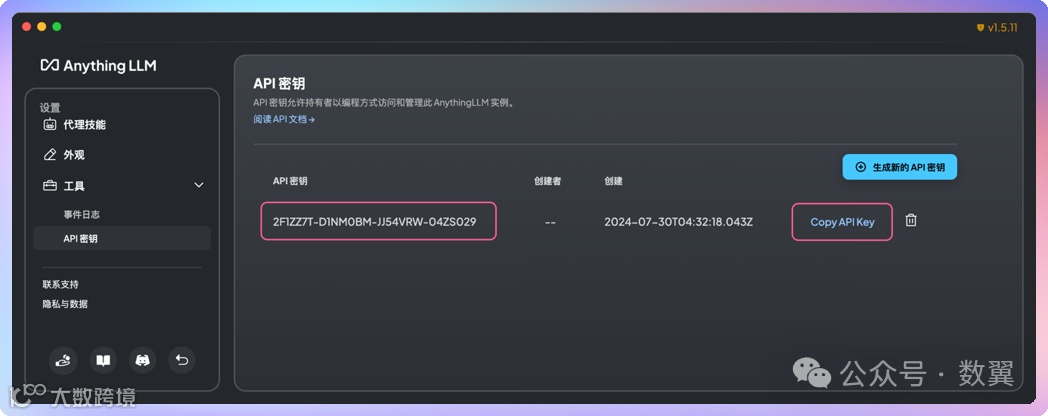The height and width of the screenshot is (416, 1048).
Task: Click the green maximize window button
Action: pos(57,27)
